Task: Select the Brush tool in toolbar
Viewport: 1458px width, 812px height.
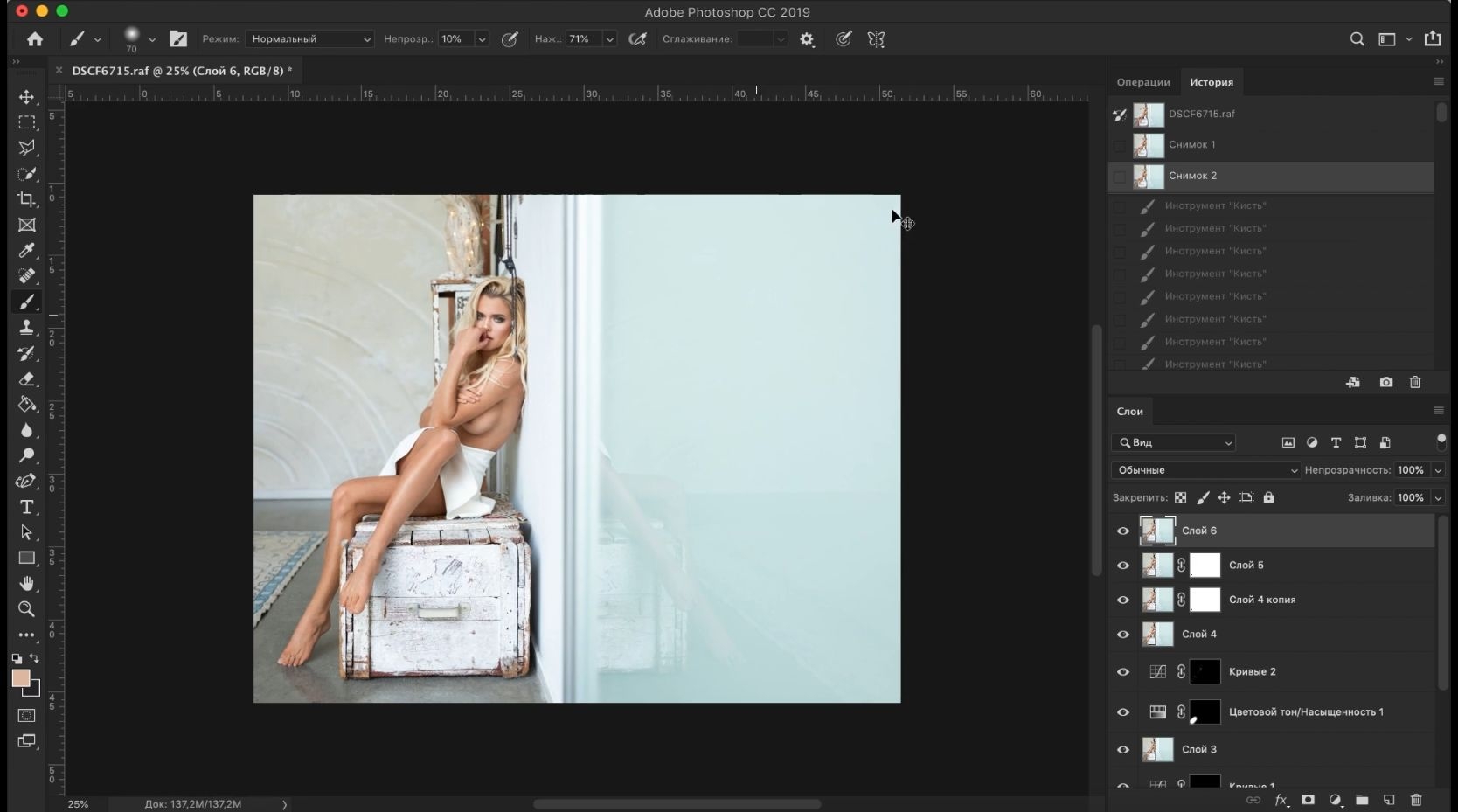Action: click(26, 302)
